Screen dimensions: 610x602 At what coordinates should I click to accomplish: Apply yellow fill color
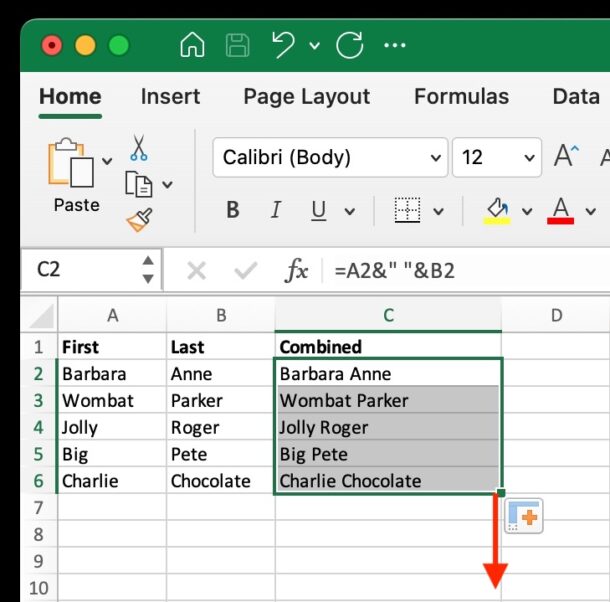[x=497, y=211]
